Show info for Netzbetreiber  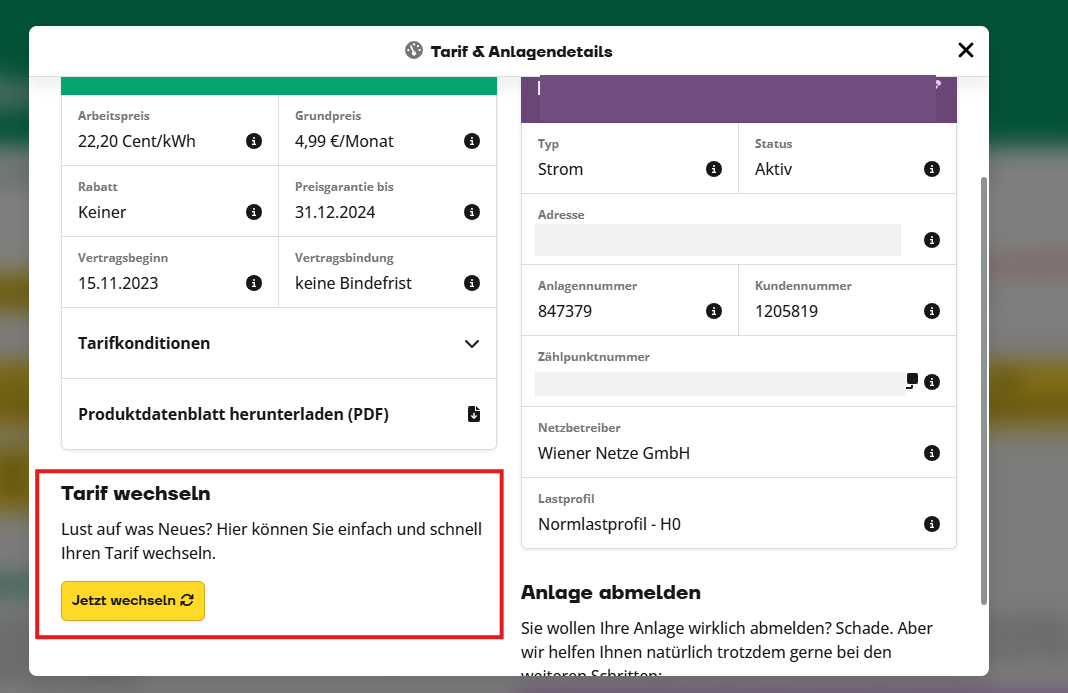[932, 453]
